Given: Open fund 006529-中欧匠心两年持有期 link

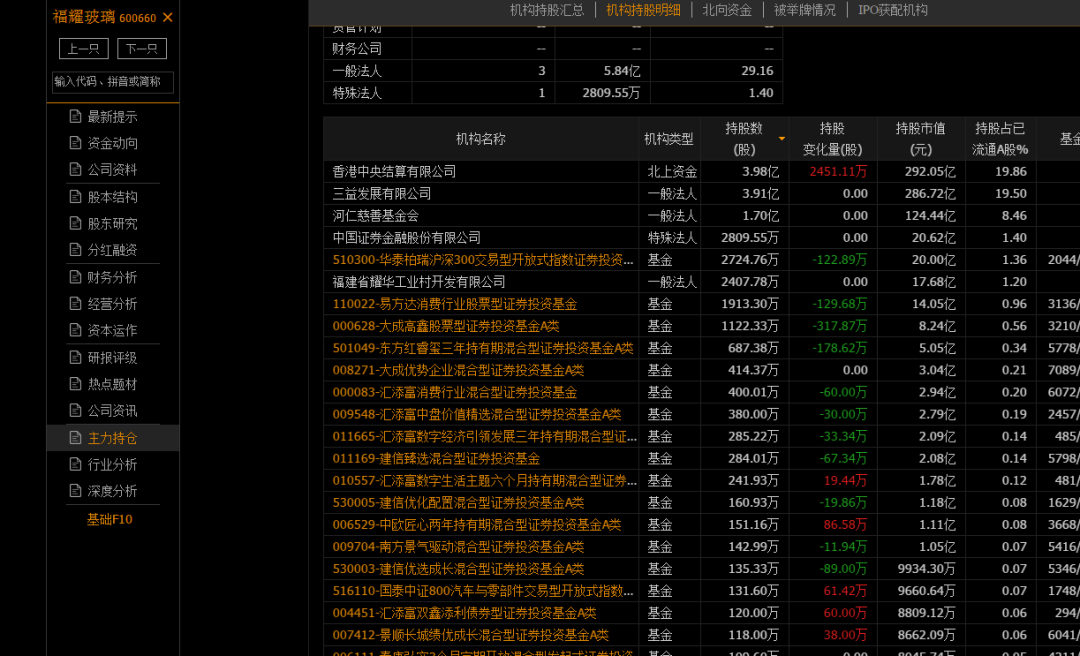Looking at the screenshot, I should point(477,524).
